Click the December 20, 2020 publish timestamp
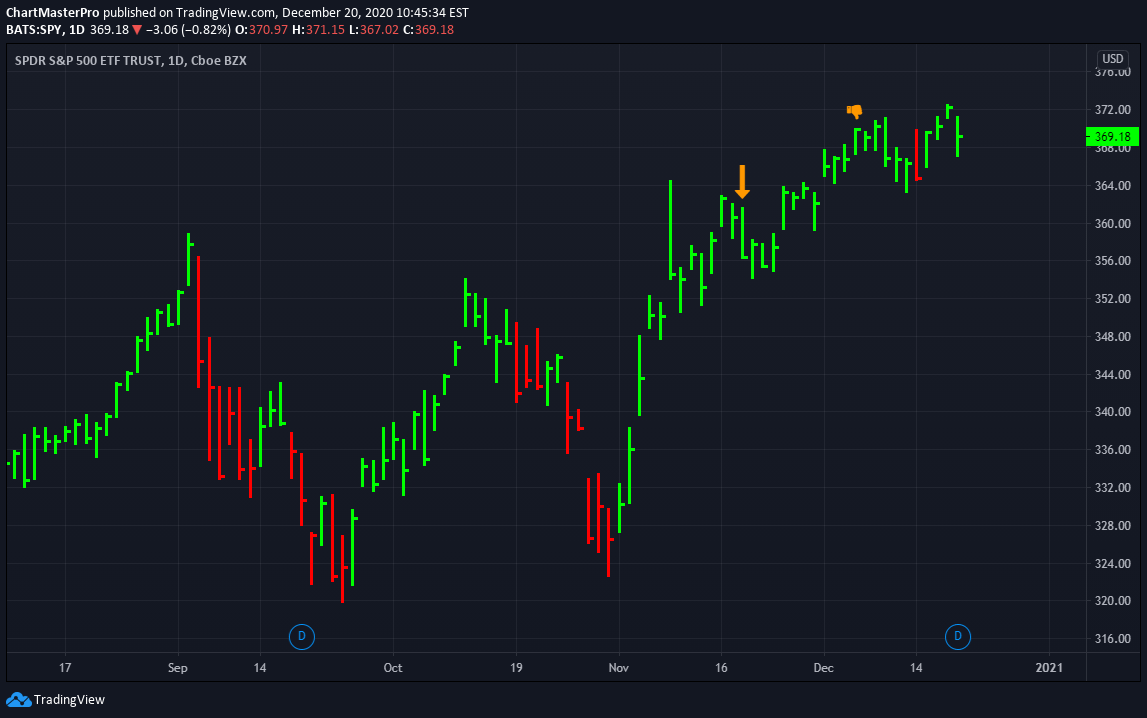 click(375, 12)
